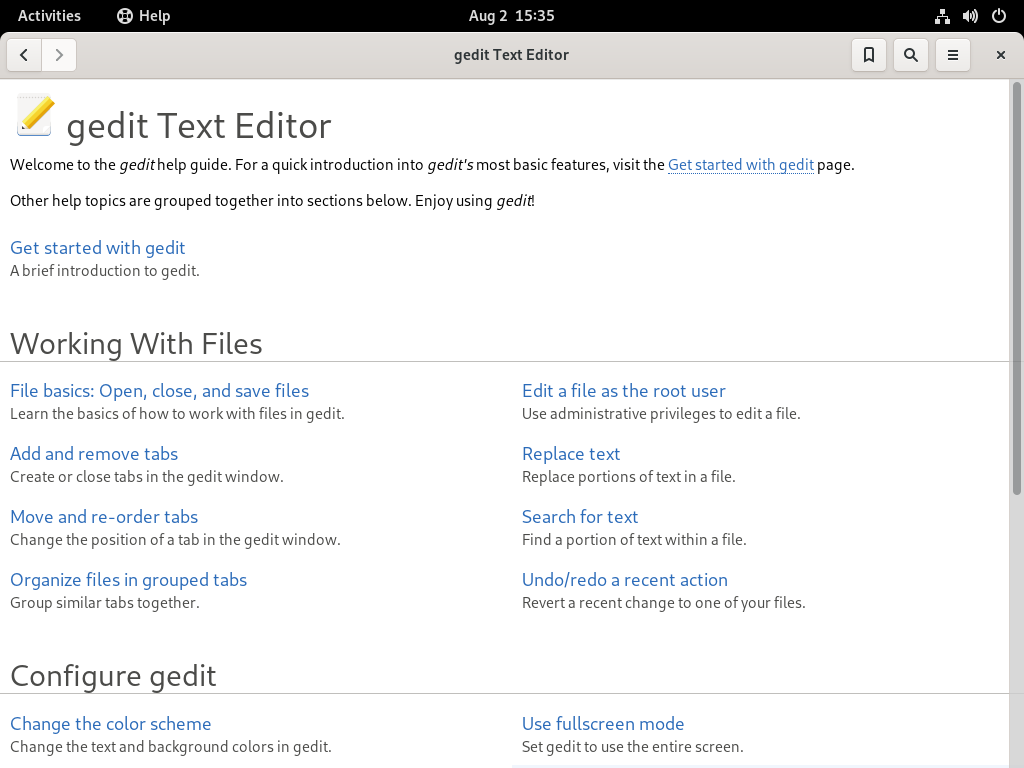The height and width of the screenshot is (768, 1024).
Task: Open 'Replace text' help topic
Action: click(x=571, y=453)
